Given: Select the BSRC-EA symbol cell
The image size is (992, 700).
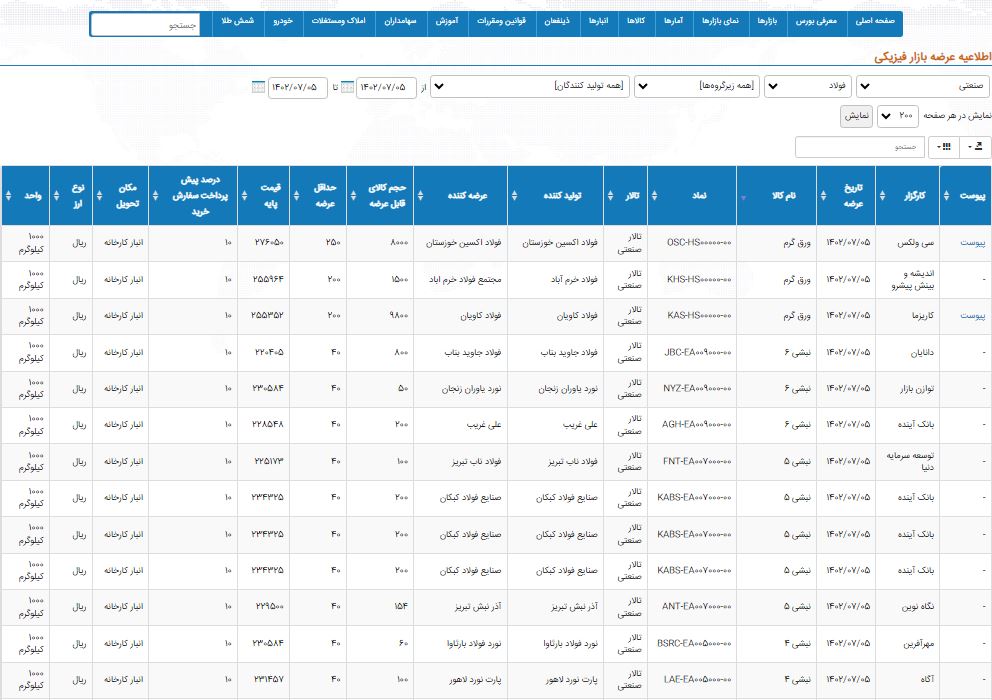Looking at the screenshot, I should point(694,643).
